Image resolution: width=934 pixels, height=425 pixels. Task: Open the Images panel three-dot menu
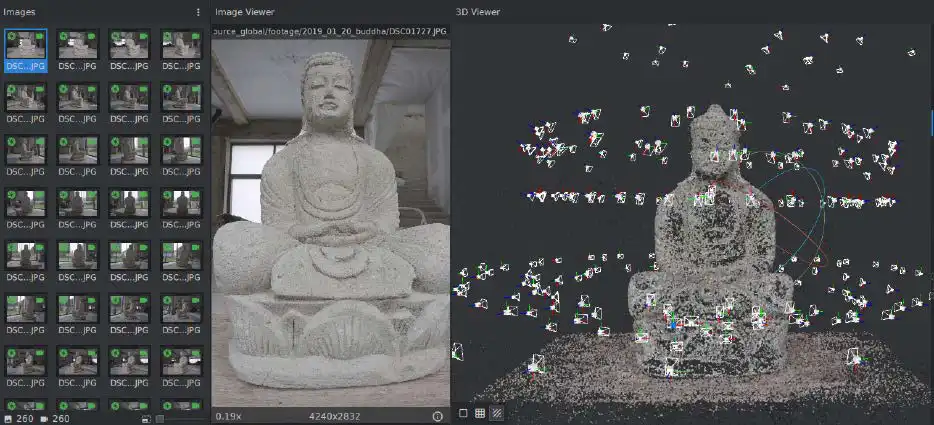coord(198,12)
